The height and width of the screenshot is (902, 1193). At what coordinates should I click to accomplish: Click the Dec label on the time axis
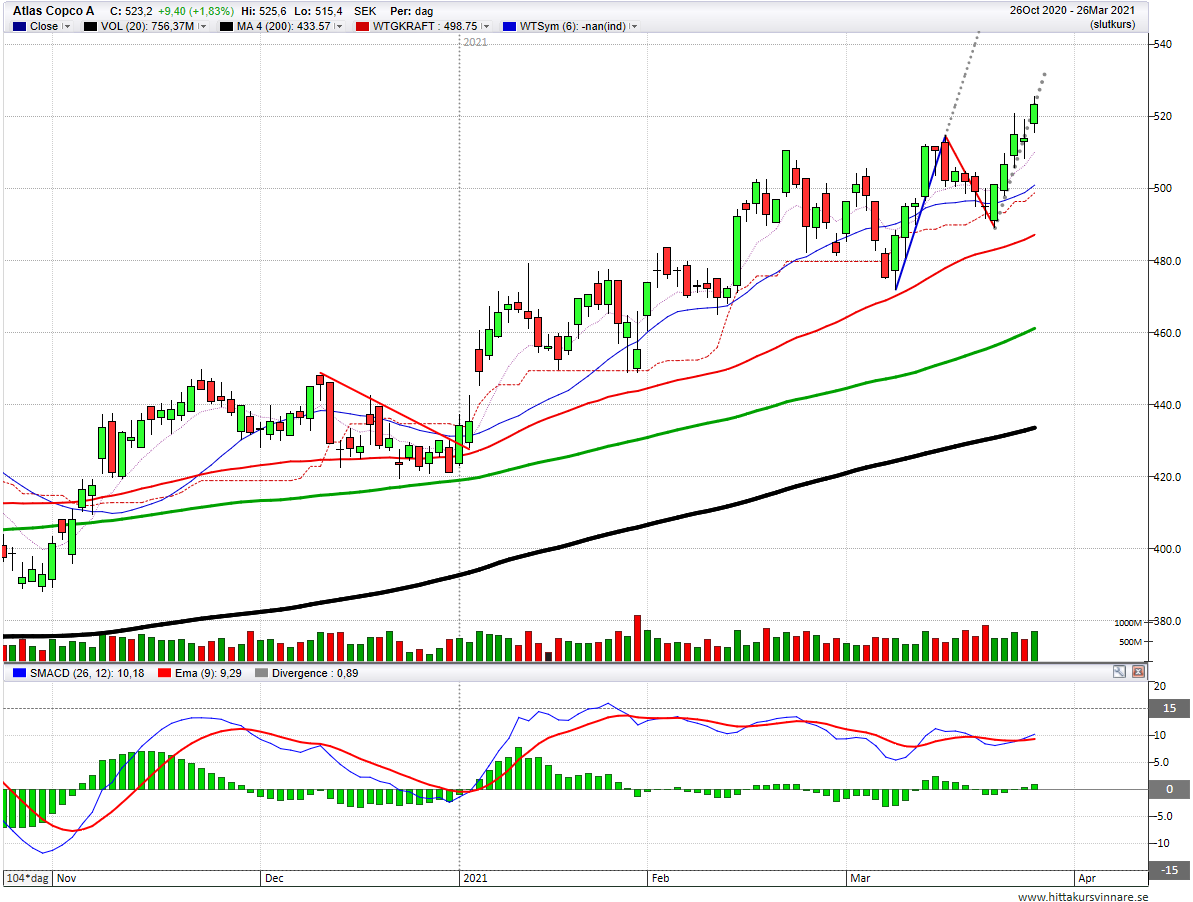(274, 878)
